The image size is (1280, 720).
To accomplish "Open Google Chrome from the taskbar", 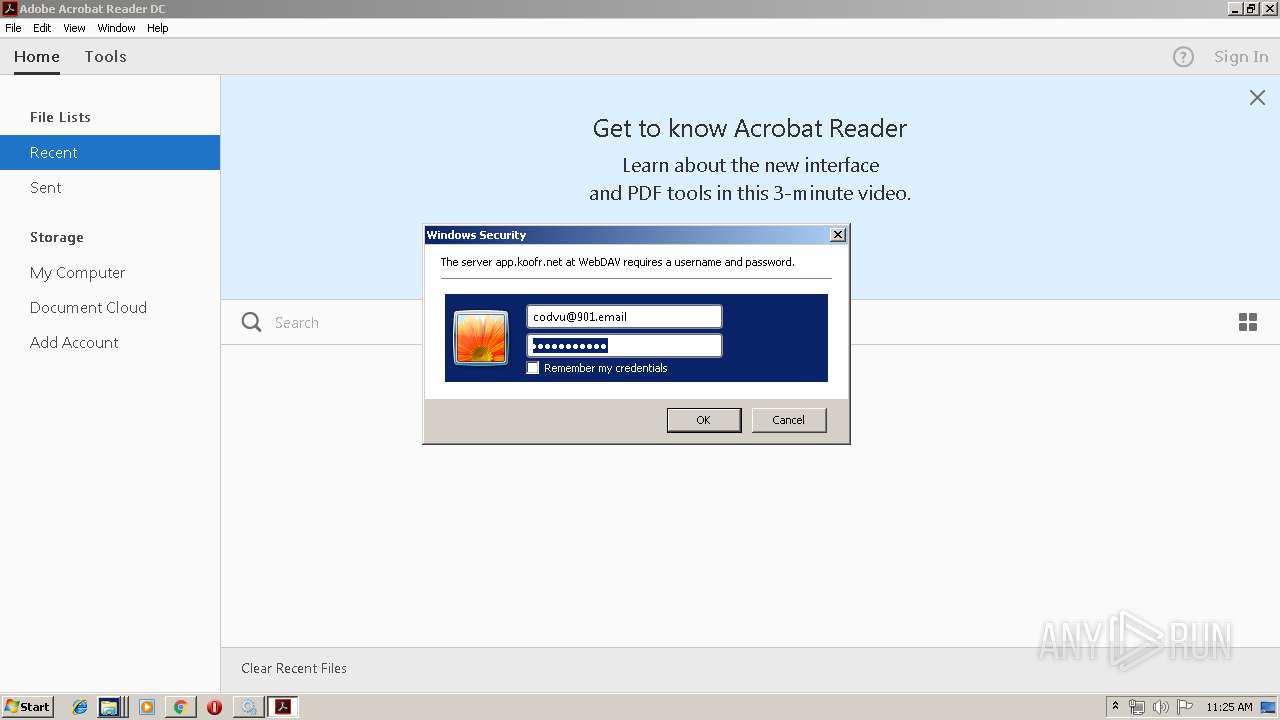I will point(180,707).
